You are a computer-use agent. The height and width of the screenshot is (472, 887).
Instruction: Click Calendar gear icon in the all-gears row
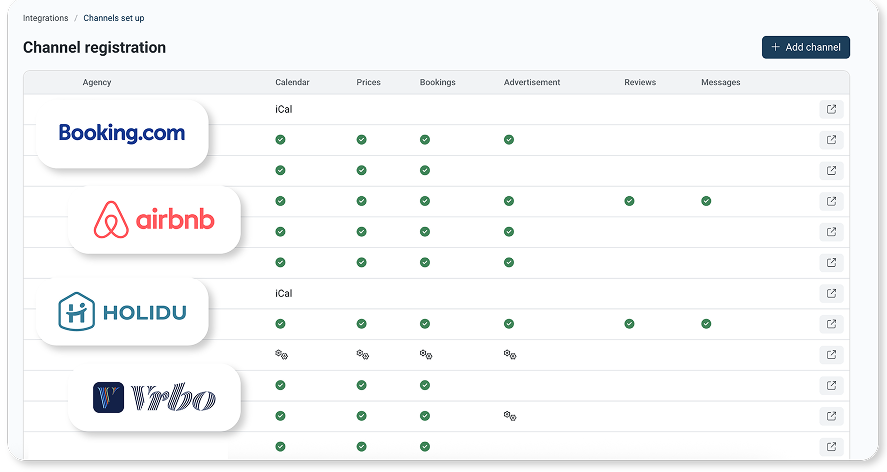tap(281, 355)
